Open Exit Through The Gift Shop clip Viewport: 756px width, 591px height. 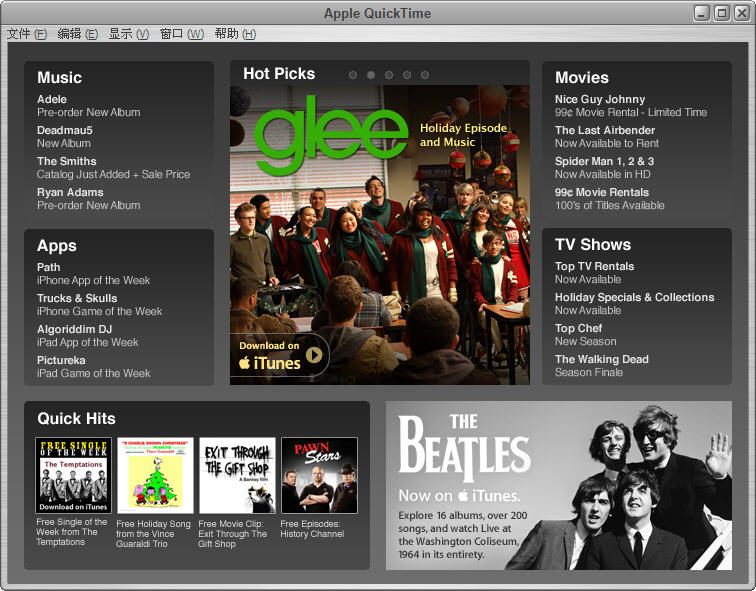click(237, 475)
